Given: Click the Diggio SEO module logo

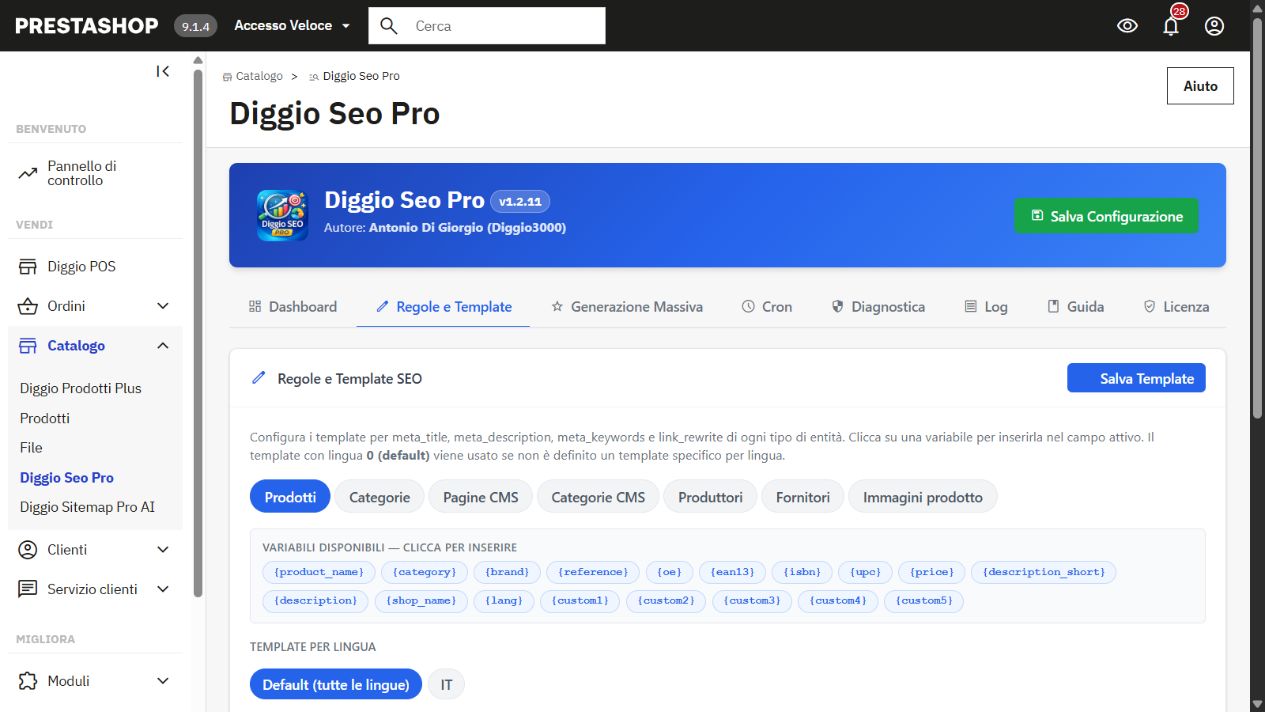Looking at the screenshot, I should 282,216.
